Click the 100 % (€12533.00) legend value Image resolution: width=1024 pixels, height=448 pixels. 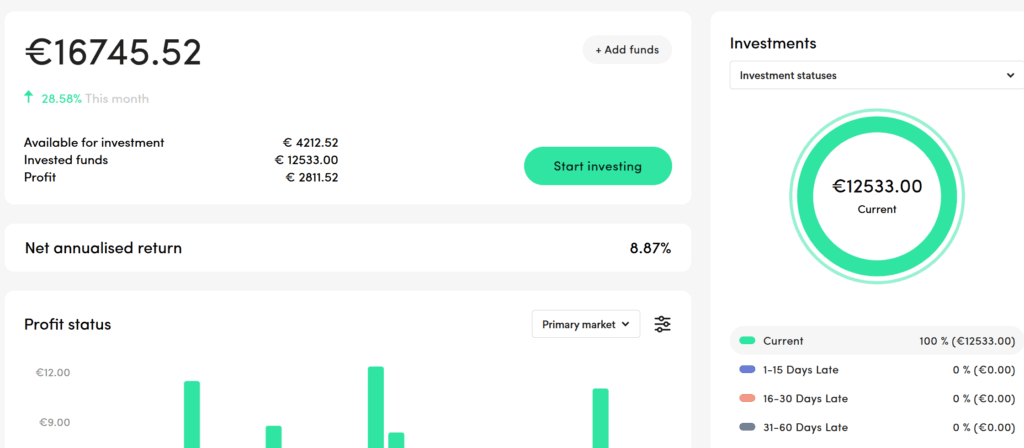click(967, 341)
